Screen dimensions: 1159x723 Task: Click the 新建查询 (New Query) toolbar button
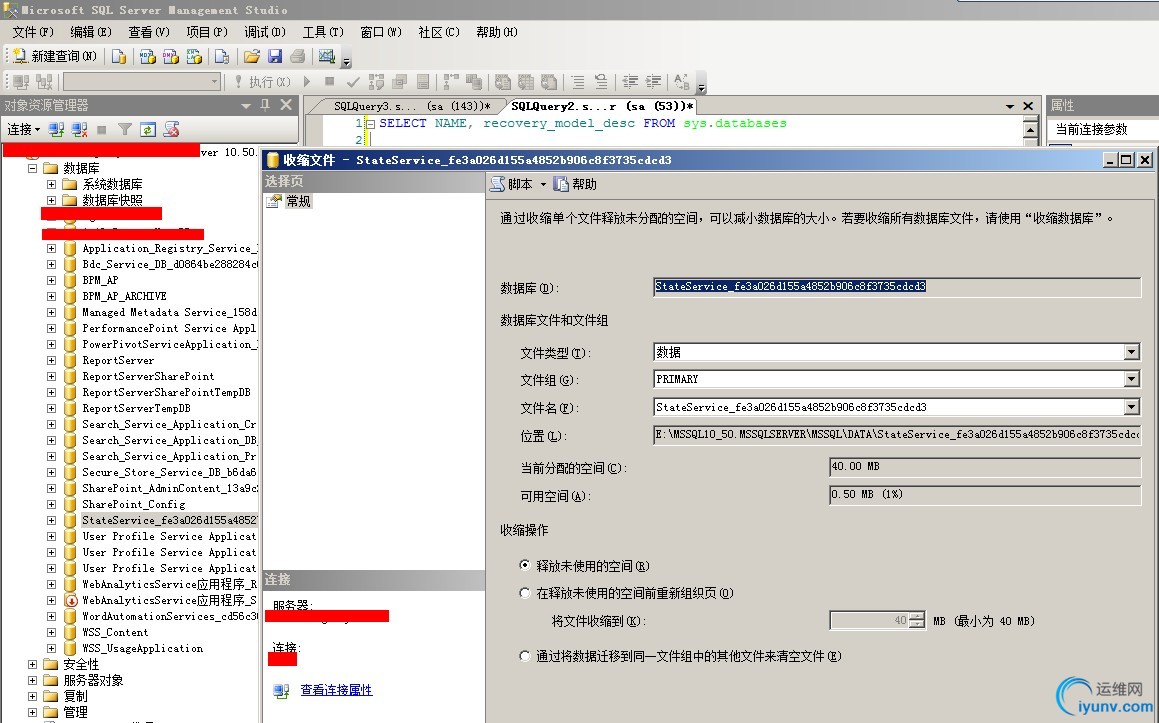point(55,56)
